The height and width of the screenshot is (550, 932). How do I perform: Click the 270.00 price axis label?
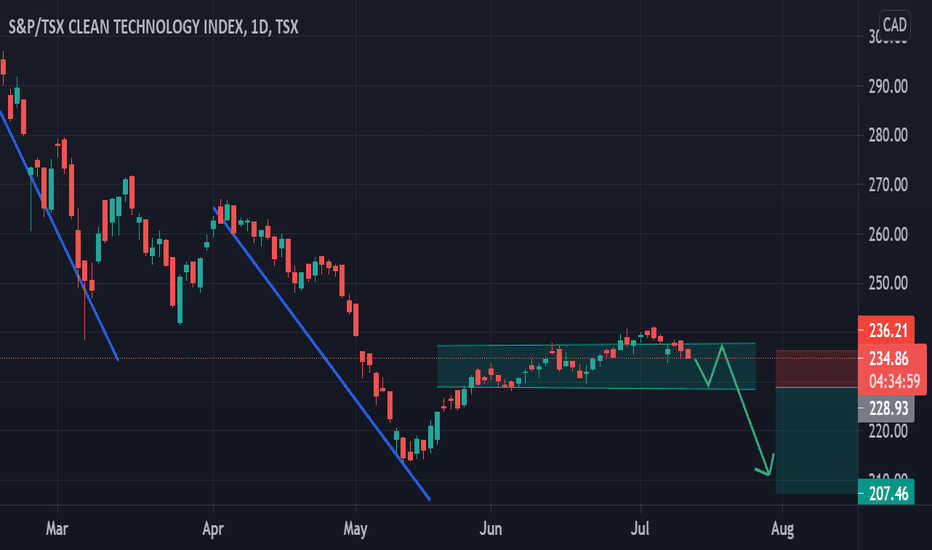click(x=888, y=185)
